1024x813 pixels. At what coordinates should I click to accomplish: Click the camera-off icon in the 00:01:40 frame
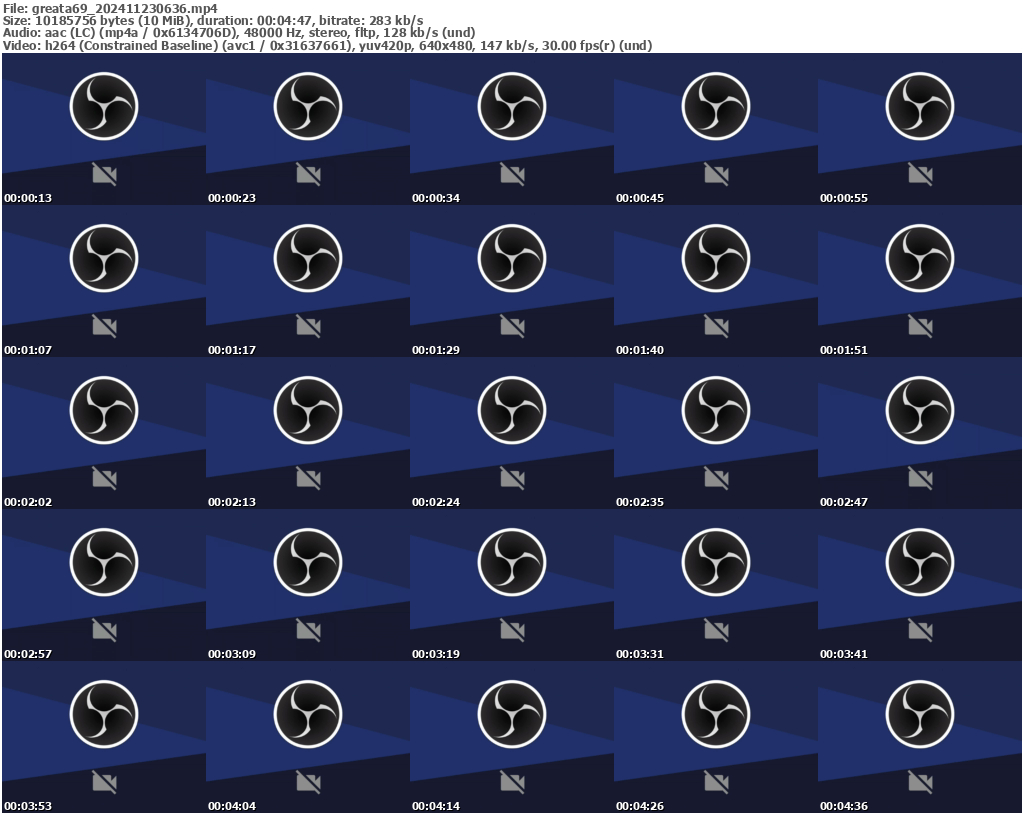pyautogui.click(x=716, y=327)
